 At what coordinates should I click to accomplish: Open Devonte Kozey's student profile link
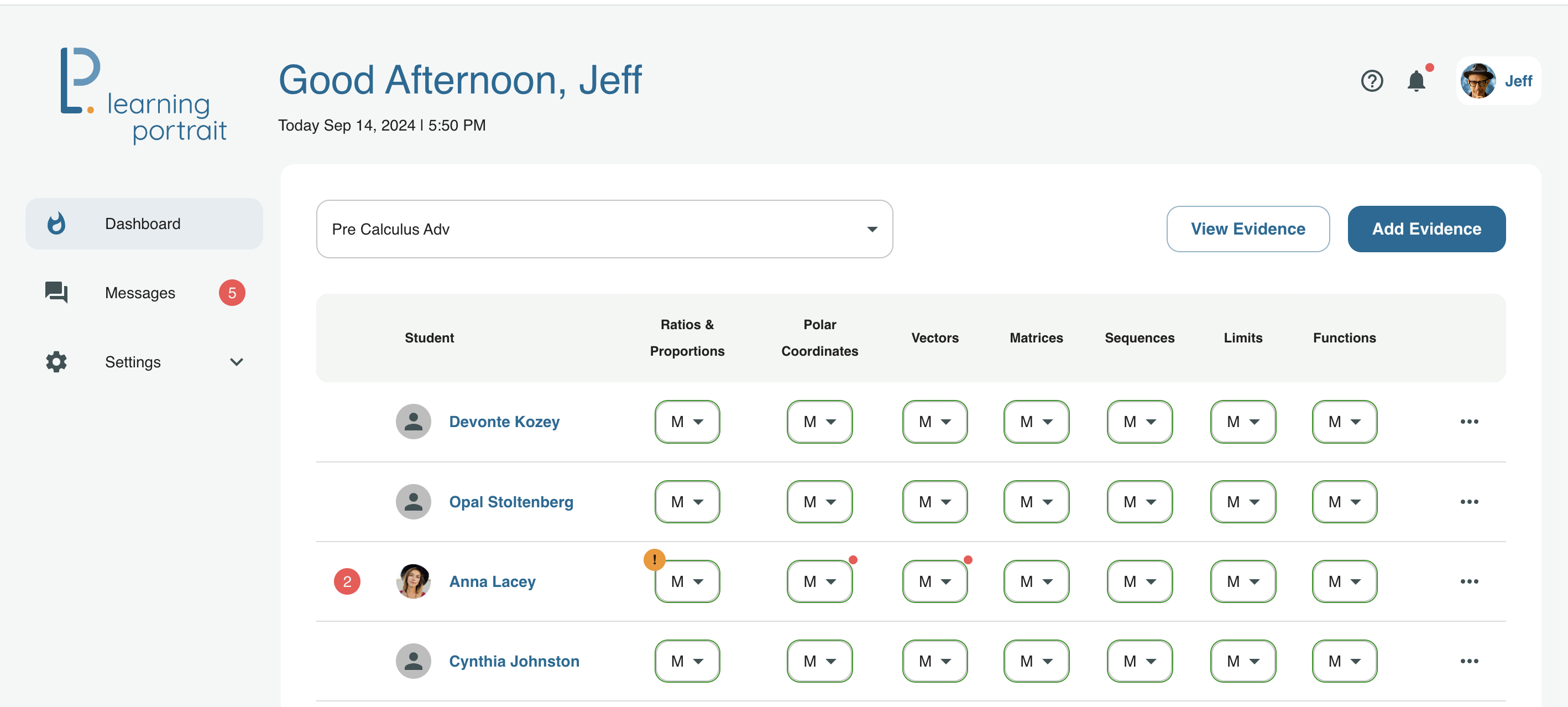coord(504,422)
